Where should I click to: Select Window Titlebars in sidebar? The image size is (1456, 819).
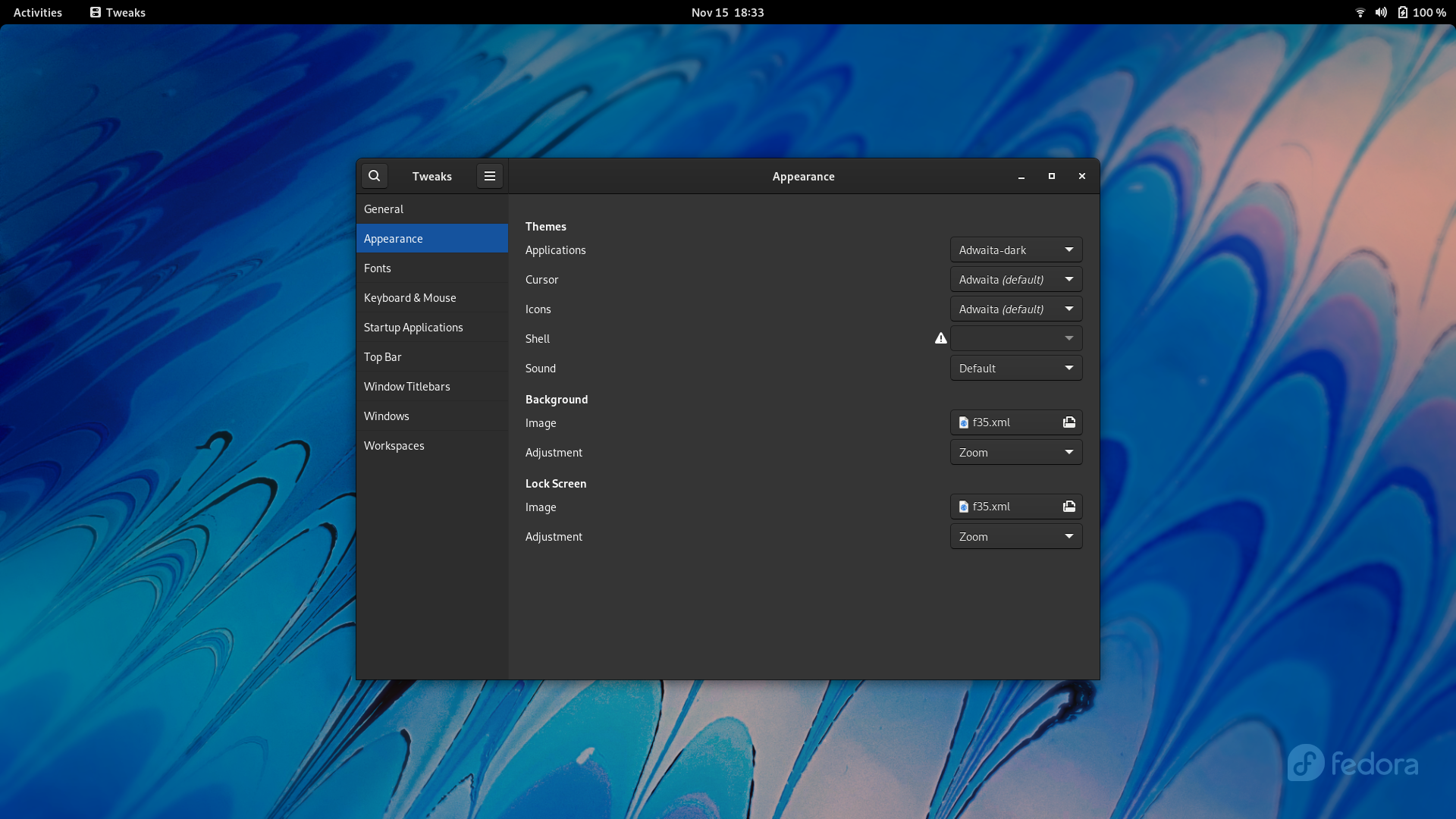click(x=432, y=386)
